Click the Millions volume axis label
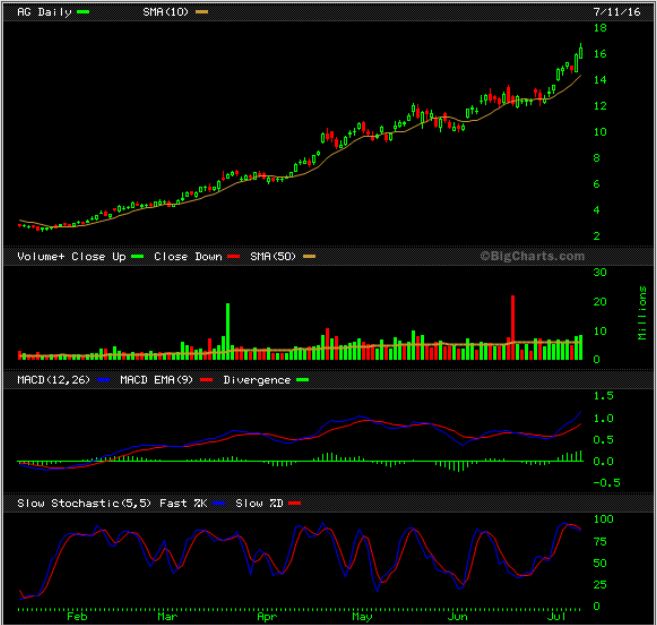 (x=641, y=314)
